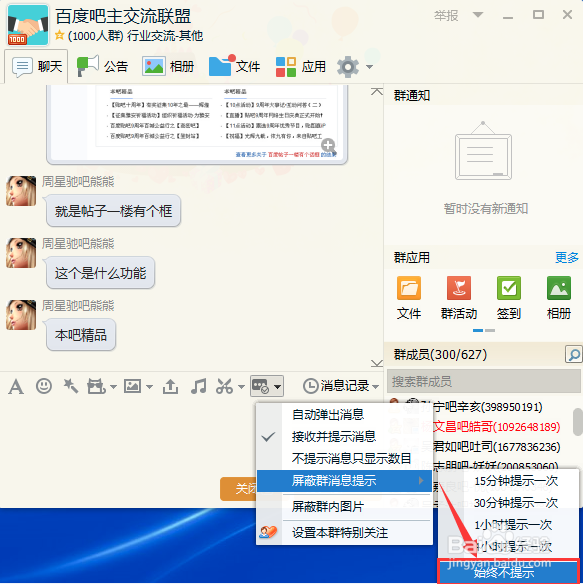583x584 pixels.
Task: Expand the arrow next to the gear
Action: (x=369, y=67)
